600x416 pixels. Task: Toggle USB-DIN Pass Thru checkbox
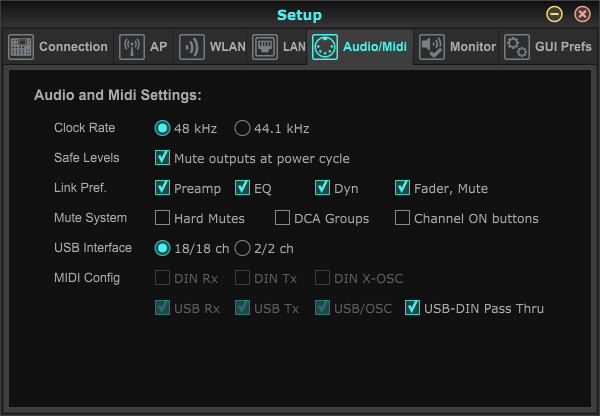coord(412,307)
